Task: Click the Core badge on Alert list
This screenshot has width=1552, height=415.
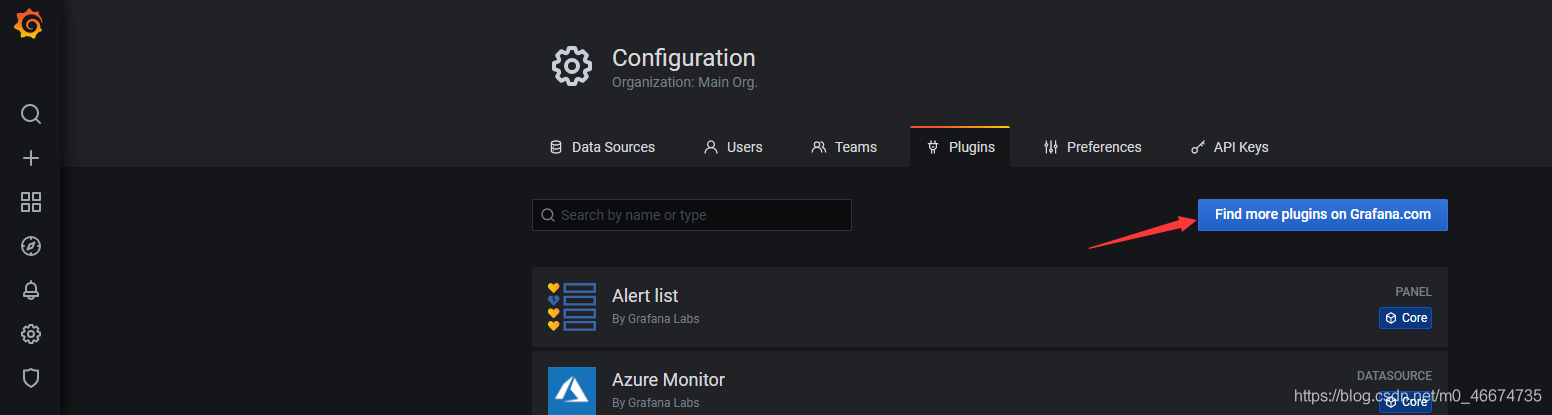Action: pyautogui.click(x=1405, y=318)
